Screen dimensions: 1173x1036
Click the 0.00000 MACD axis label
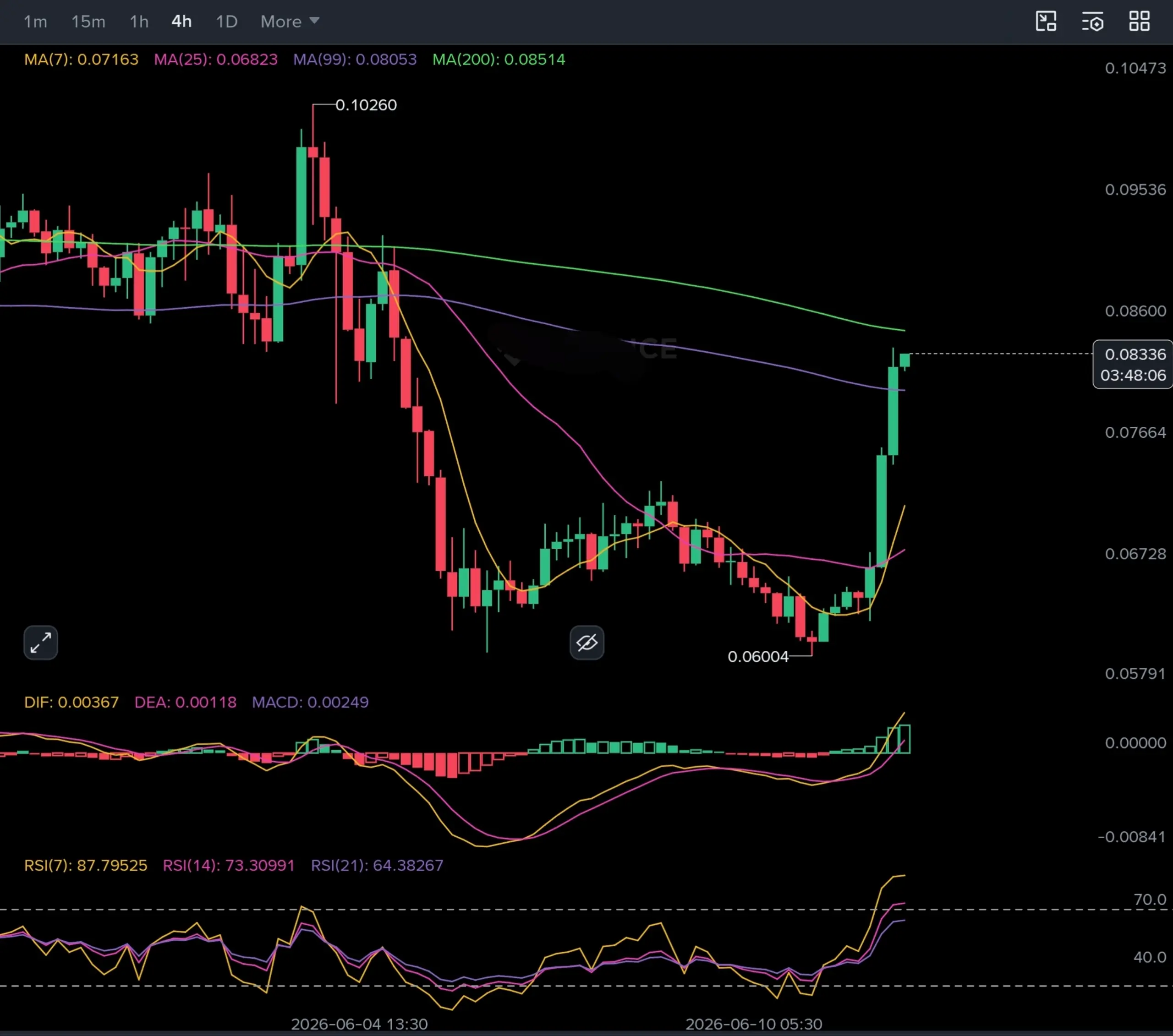tap(1135, 743)
